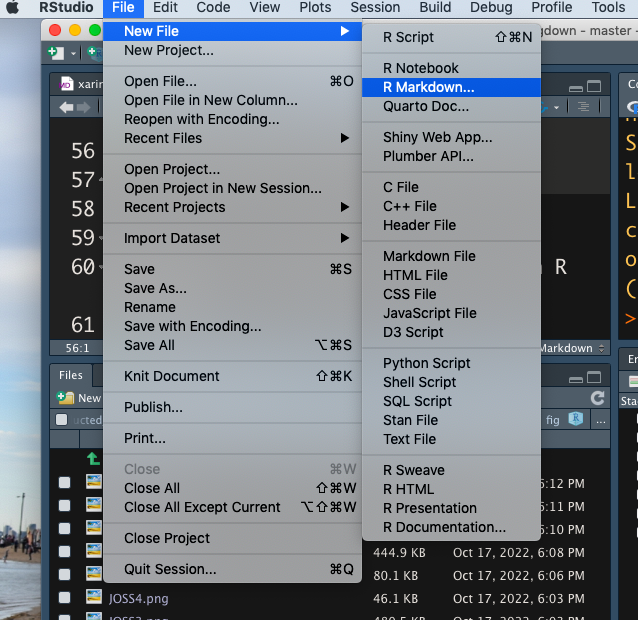
Task: Select Shiny Web App... menu entry
Action: coord(451,137)
